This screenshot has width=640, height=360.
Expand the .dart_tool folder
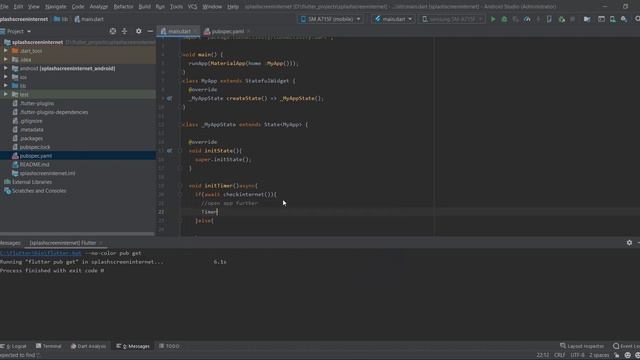tap(6, 51)
